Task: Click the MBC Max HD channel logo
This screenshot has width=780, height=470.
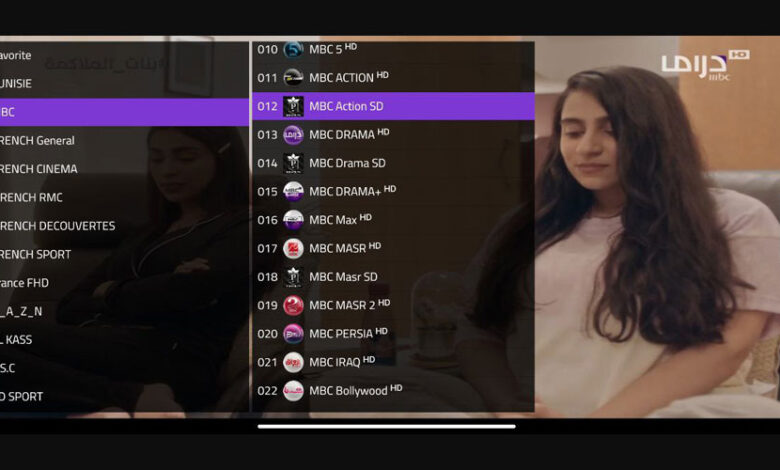Action: tap(293, 220)
